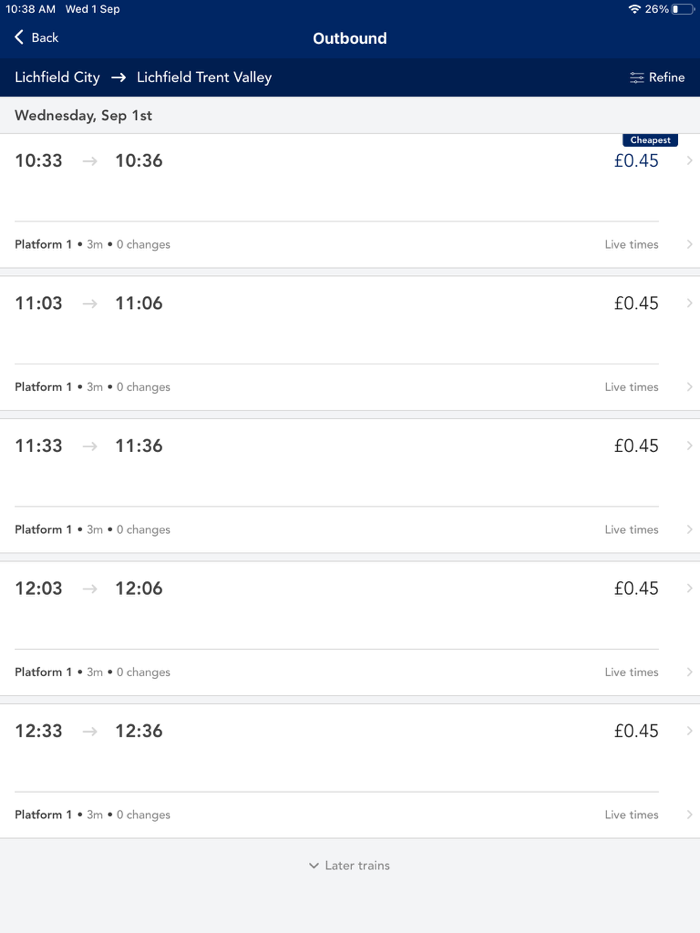Tap the arrow icon in the route header
Viewport: 700px width, 933px height.
click(118, 77)
